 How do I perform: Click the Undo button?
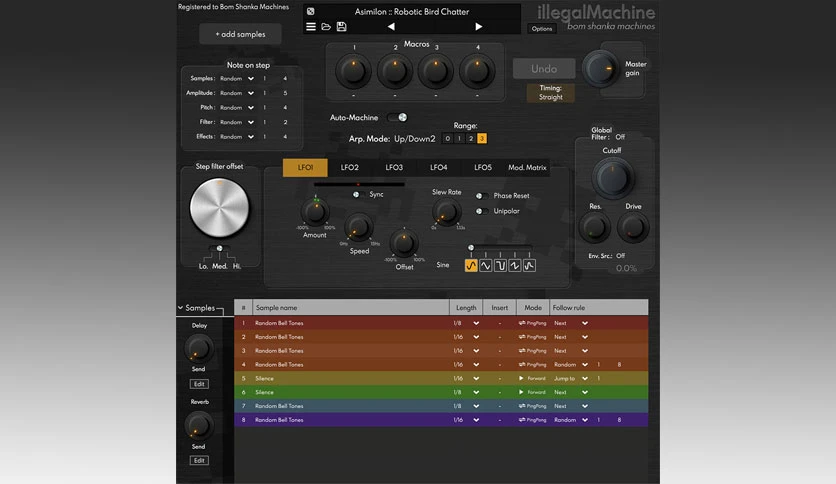coord(544,69)
